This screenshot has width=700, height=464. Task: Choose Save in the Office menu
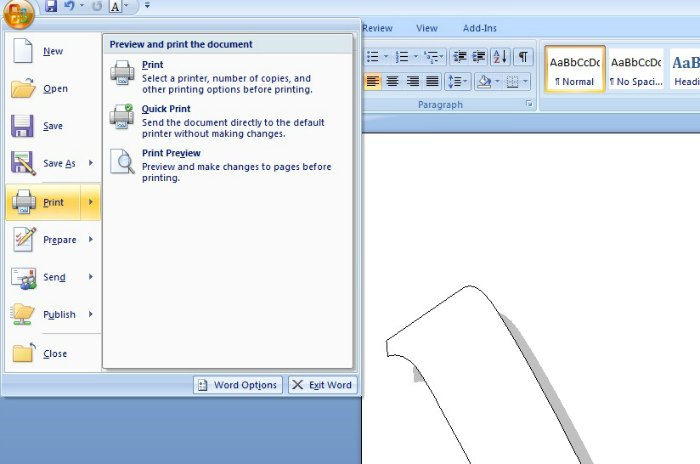[x=53, y=126]
